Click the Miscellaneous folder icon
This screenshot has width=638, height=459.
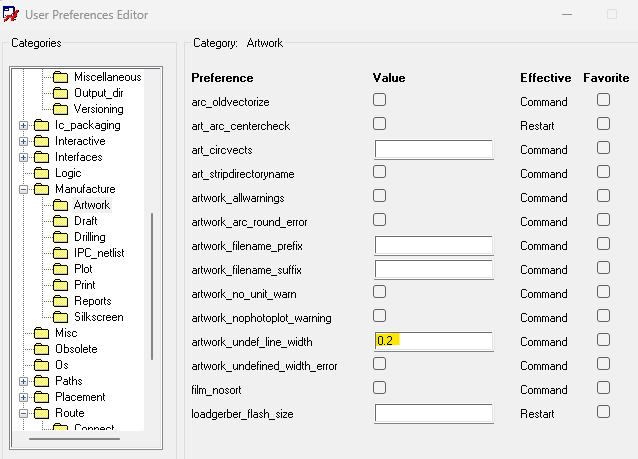60,77
